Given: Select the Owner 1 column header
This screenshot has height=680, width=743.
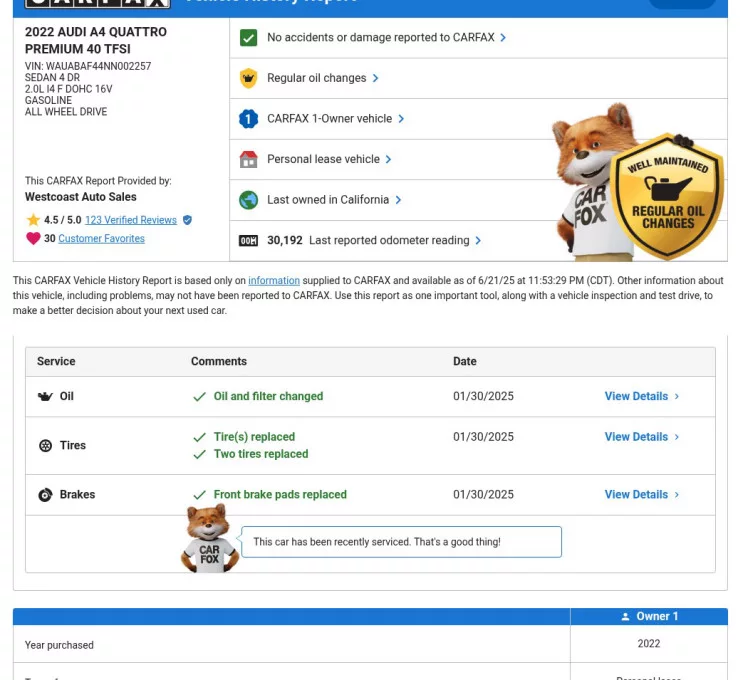Looking at the screenshot, I should [x=649, y=616].
